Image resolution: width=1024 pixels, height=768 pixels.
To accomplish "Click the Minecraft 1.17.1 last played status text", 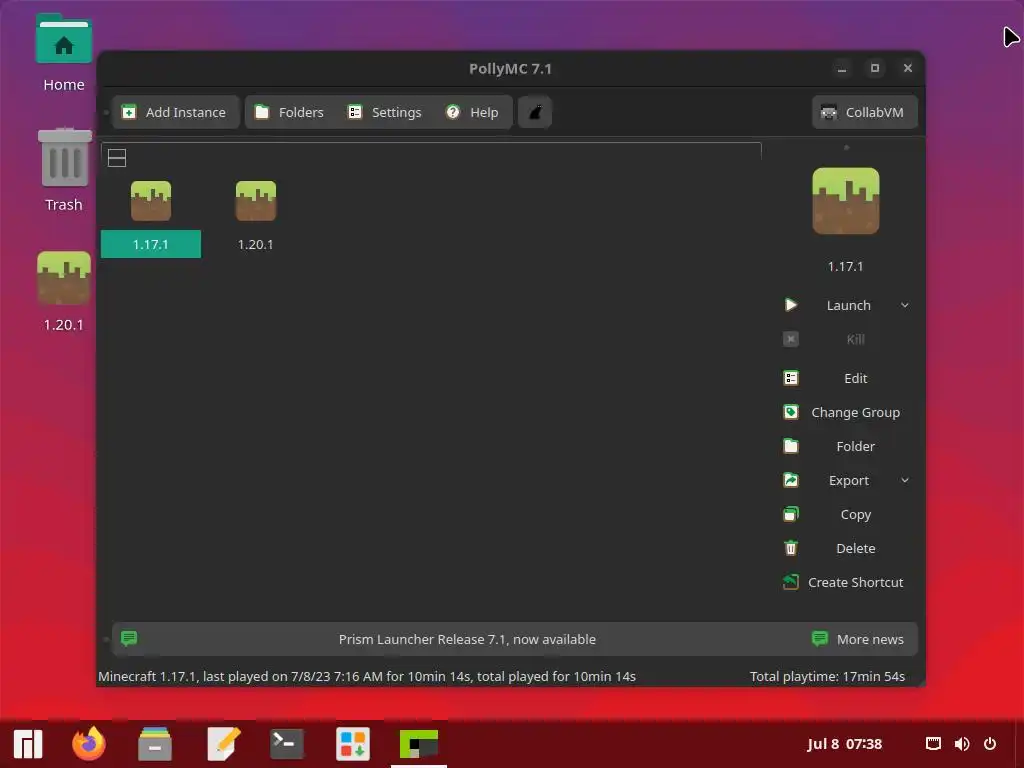I will [x=367, y=677].
